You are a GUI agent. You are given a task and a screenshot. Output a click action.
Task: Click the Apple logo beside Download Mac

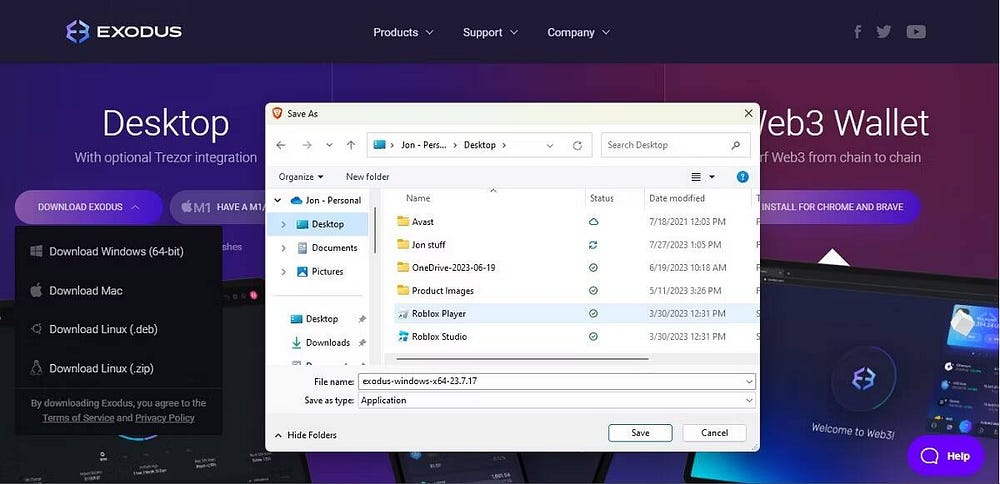pos(36,290)
